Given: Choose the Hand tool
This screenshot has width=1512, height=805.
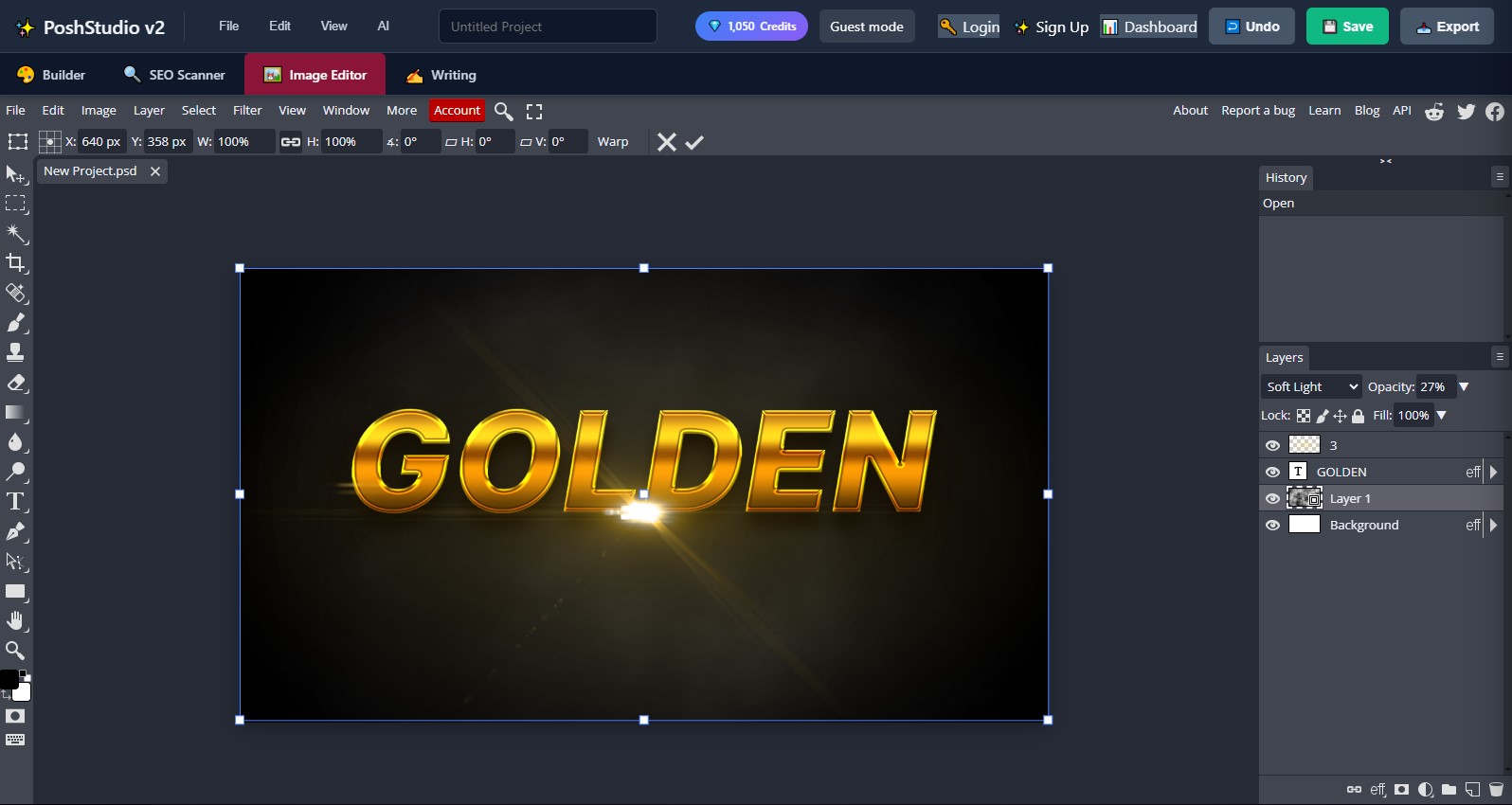Looking at the screenshot, I should click(16, 621).
